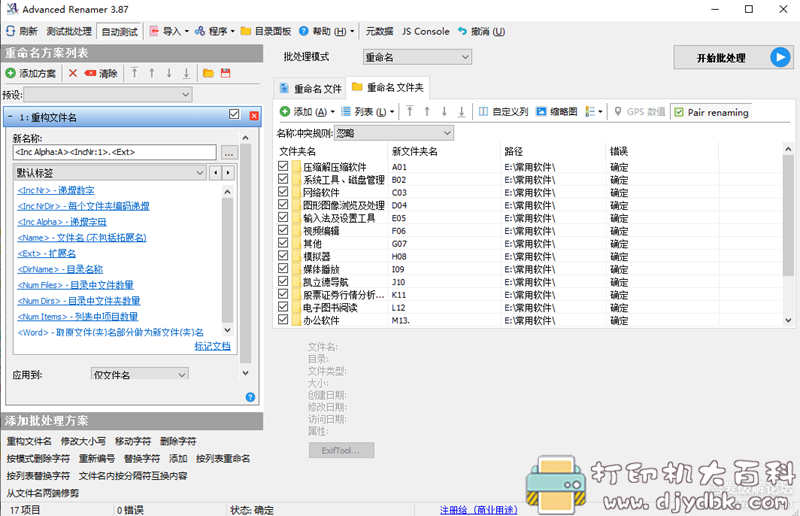Open the 列表 (L) dropdown
The width and height of the screenshot is (800, 516).
tap(367, 112)
